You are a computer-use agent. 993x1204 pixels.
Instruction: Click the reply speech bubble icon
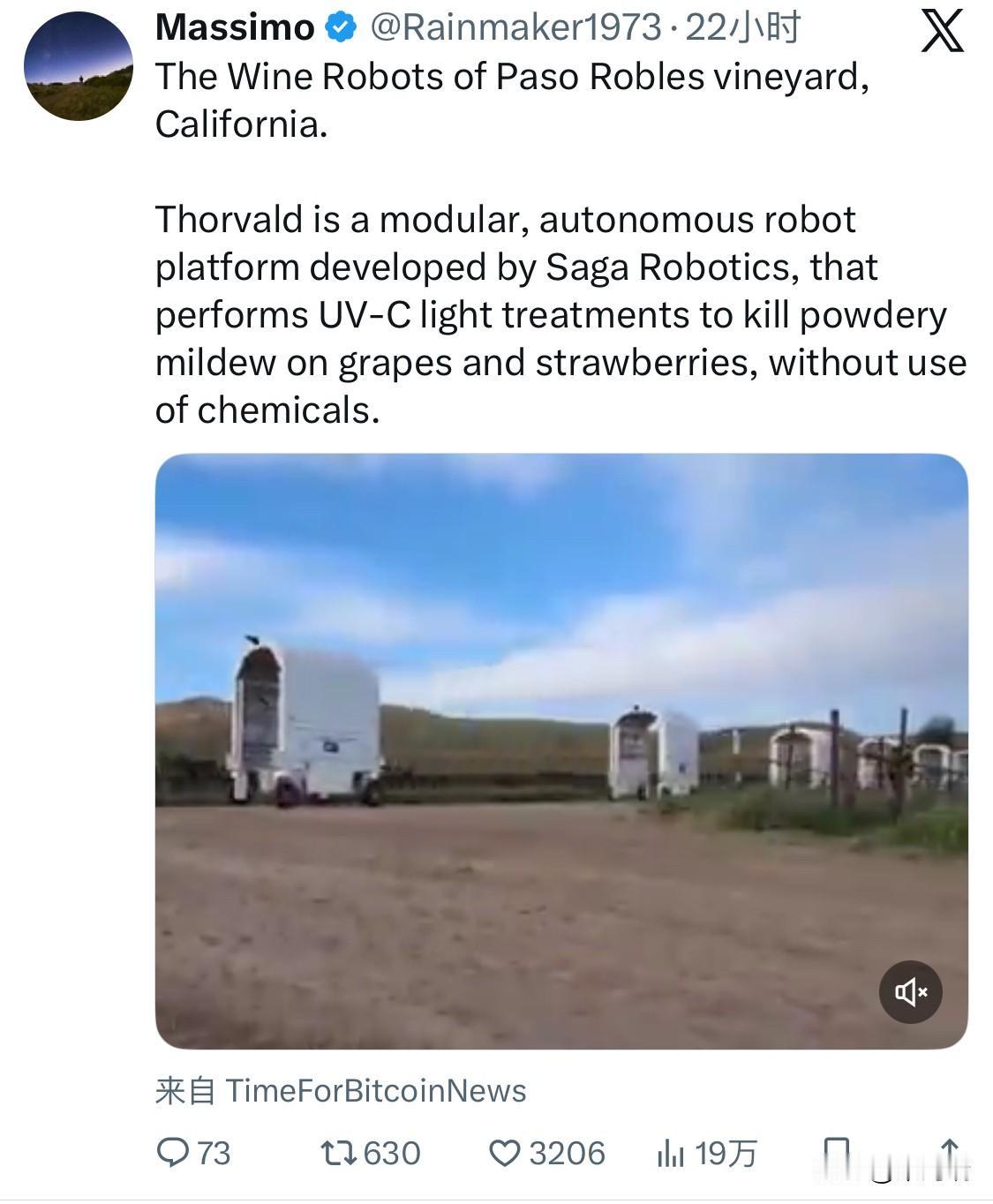pos(172,1153)
